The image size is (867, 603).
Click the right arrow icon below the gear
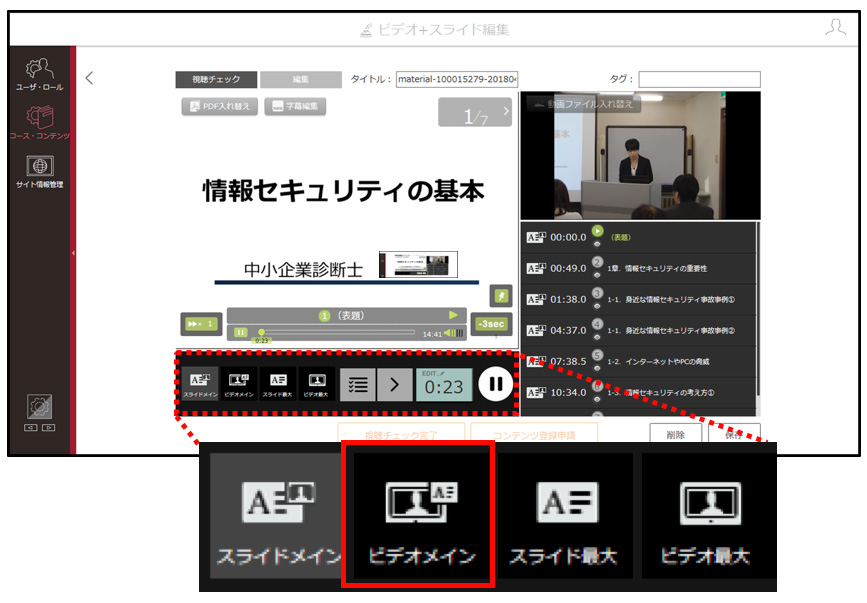pyautogui.click(x=49, y=427)
